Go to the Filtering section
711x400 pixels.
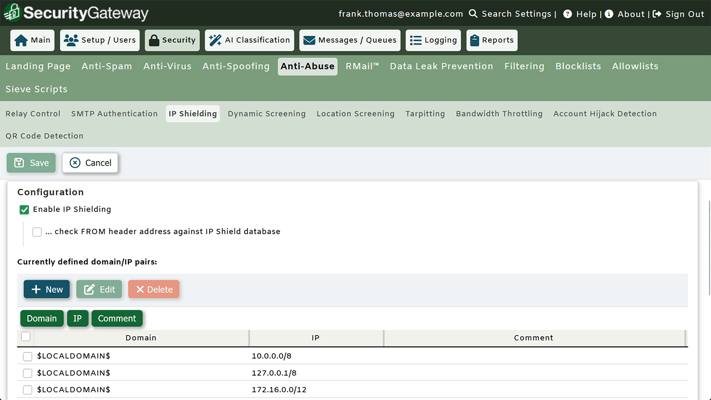(524, 66)
